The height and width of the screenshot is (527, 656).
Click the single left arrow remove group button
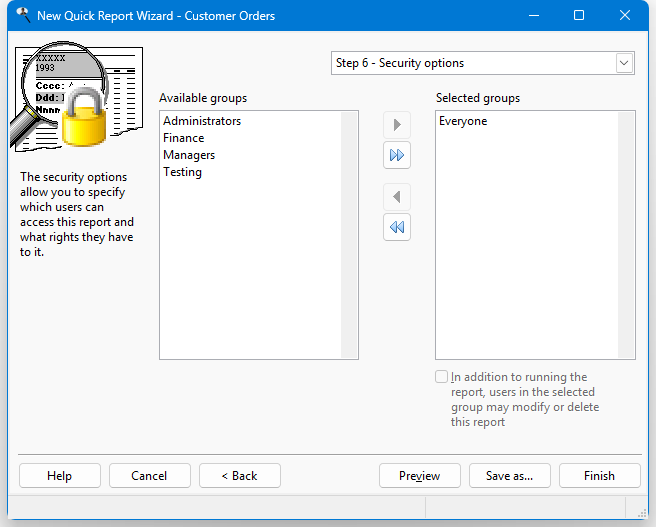(397, 197)
